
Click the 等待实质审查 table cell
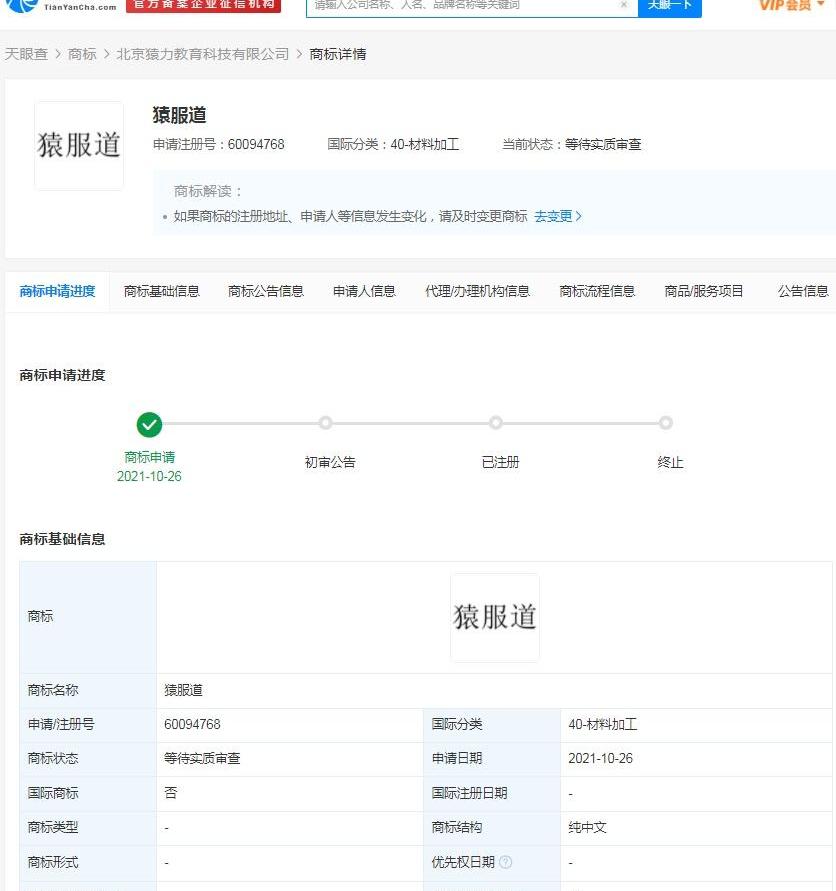(x=290, y=759)
